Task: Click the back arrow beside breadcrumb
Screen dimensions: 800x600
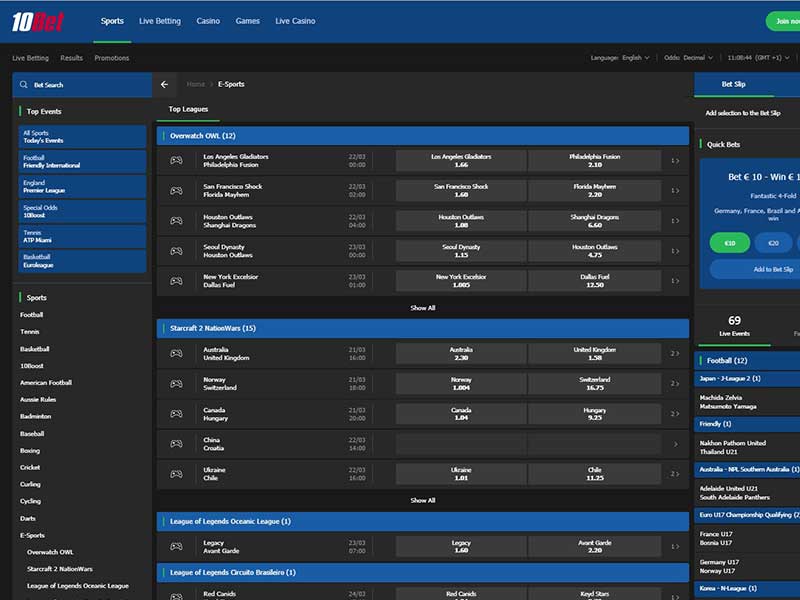Action: [164, 84]
